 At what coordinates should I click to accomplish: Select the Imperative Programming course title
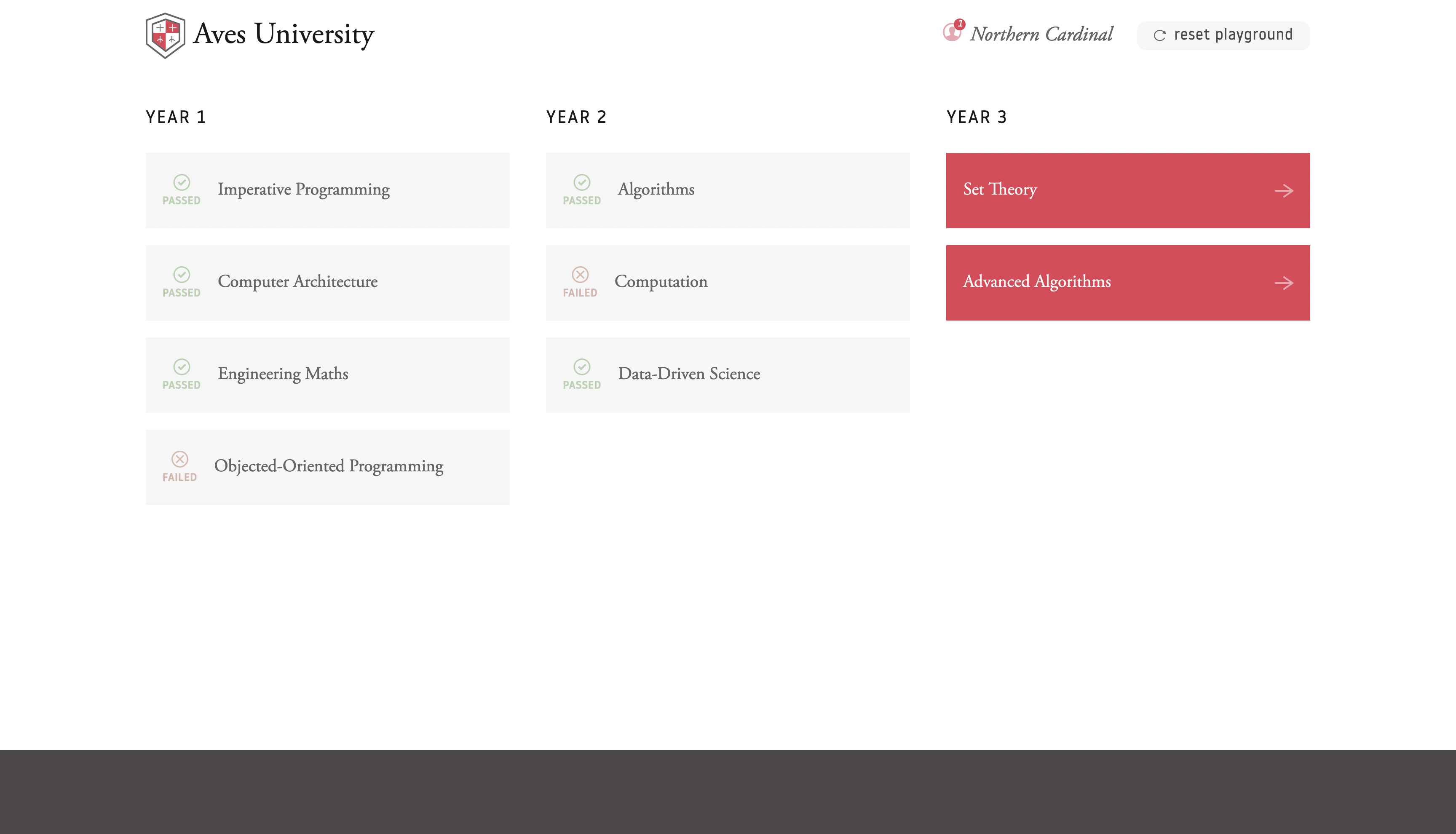[x=304, y=190]
